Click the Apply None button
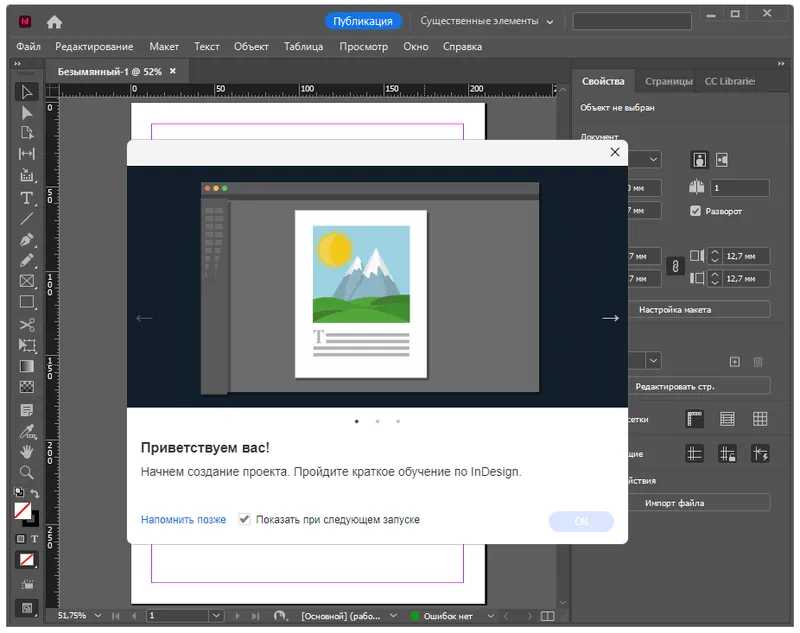Image resolution: width=800 pixels, height=633 pixels. tap(27, 560)
